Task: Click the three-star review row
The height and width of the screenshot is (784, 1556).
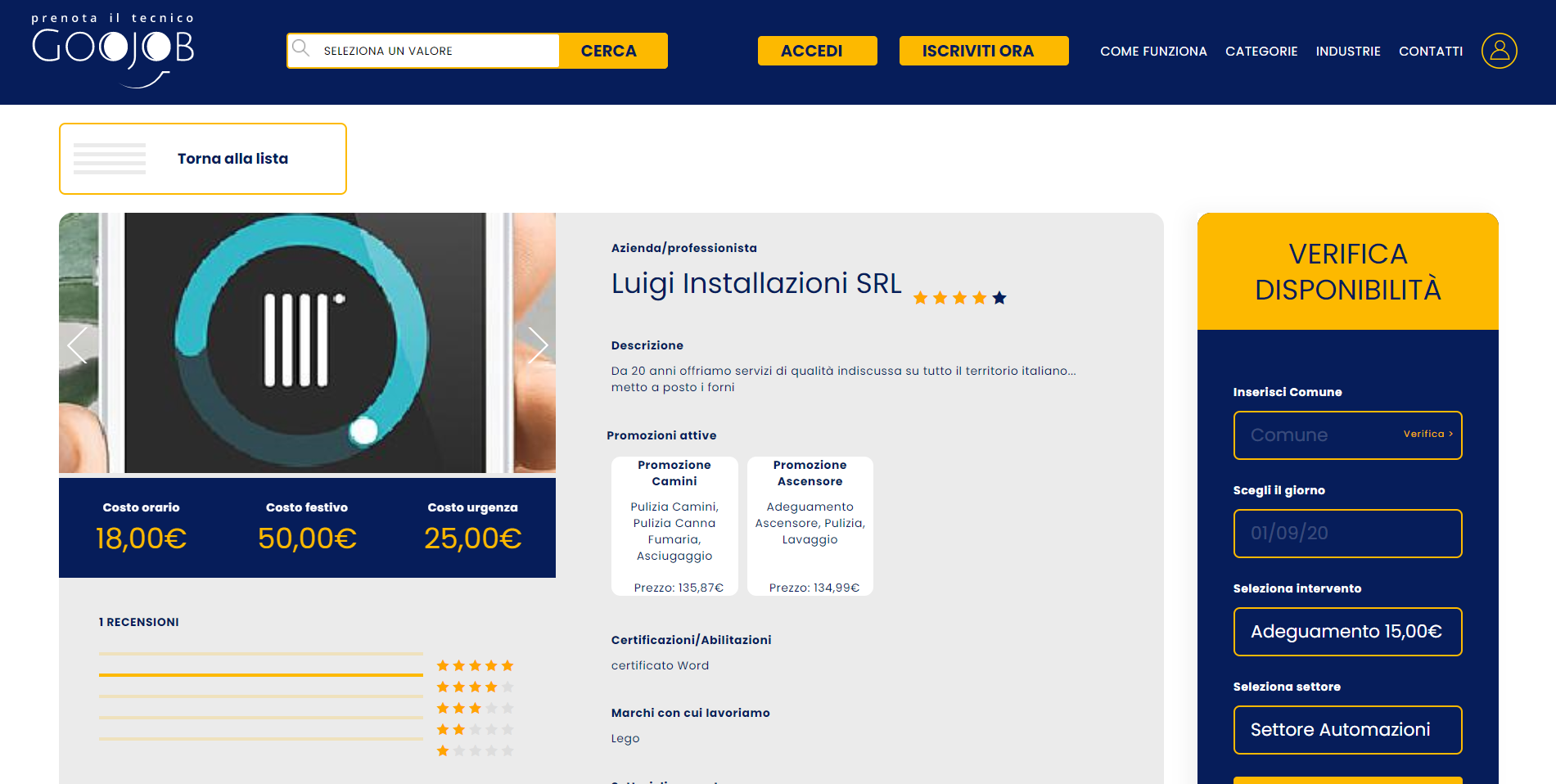Action: coord(475,708)
